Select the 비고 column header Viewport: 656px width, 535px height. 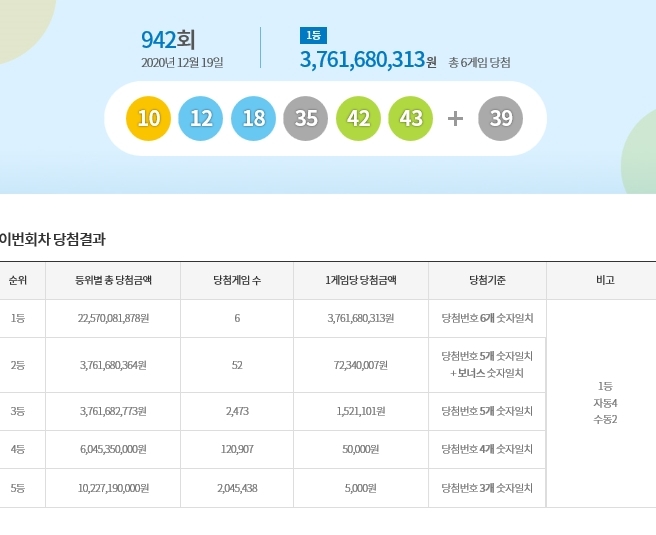605,280
